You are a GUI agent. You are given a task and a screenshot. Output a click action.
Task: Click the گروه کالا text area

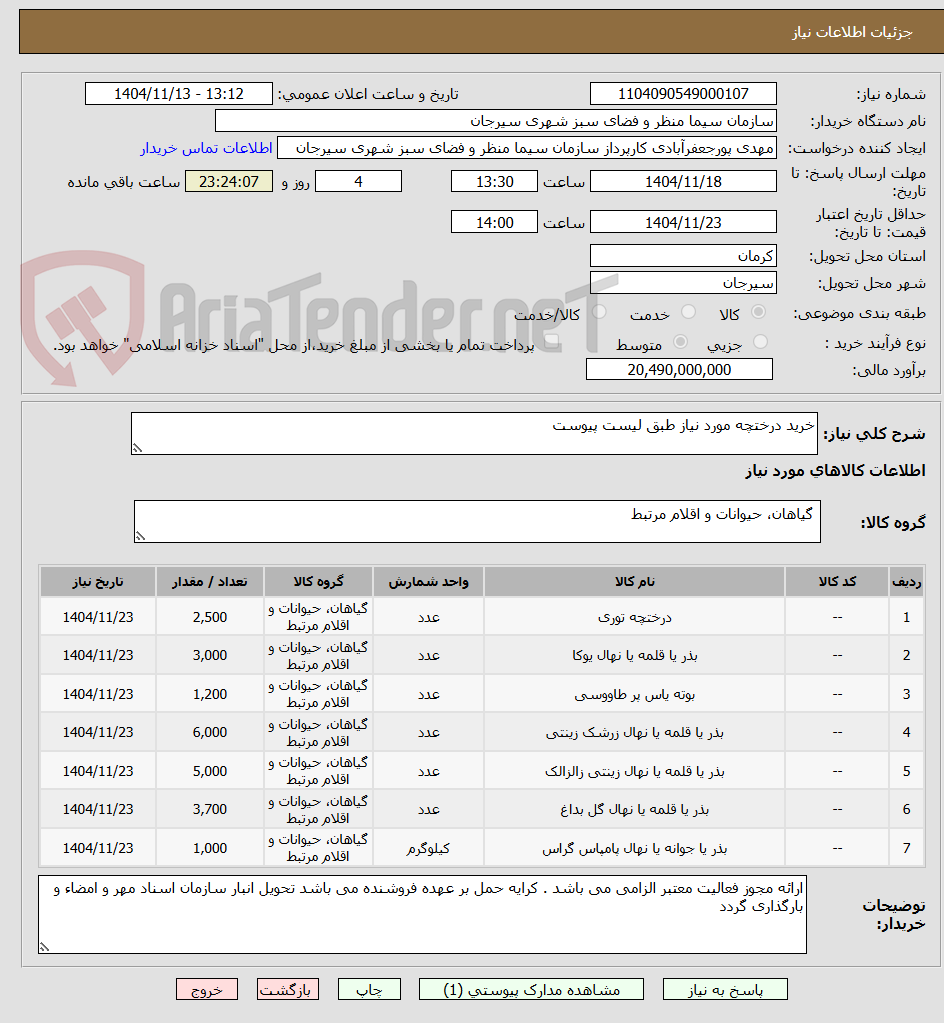click(x=477, y=521)
